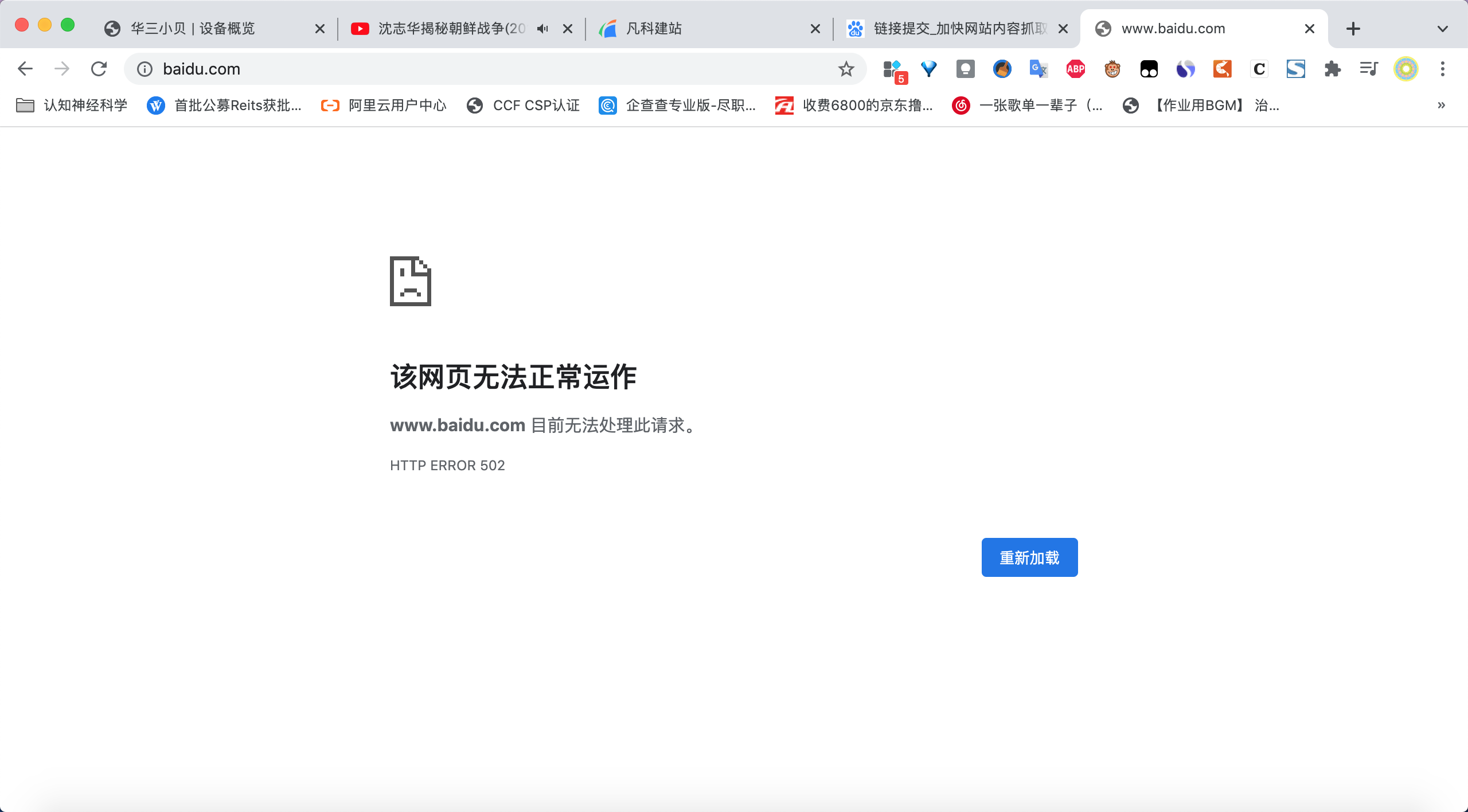The image size is (1468, 812).
Task: Open the media control queue icon
Action: click(1369, 69)
